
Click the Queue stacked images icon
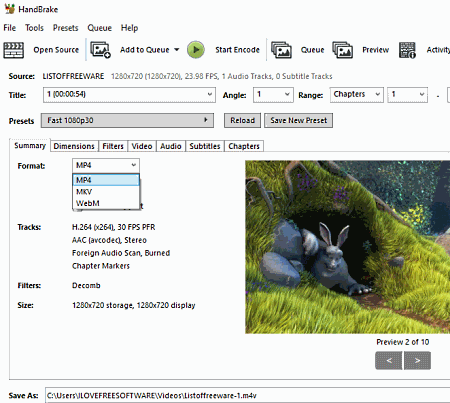[281, 50]
